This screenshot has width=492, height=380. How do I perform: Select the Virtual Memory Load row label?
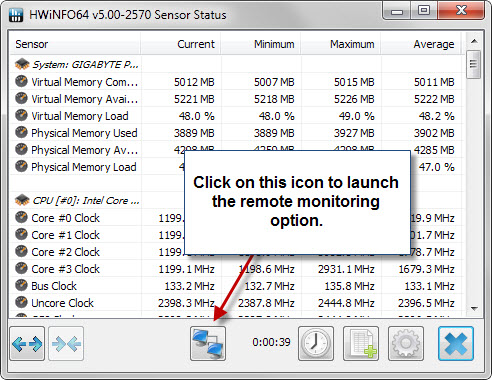coord(80,116)
